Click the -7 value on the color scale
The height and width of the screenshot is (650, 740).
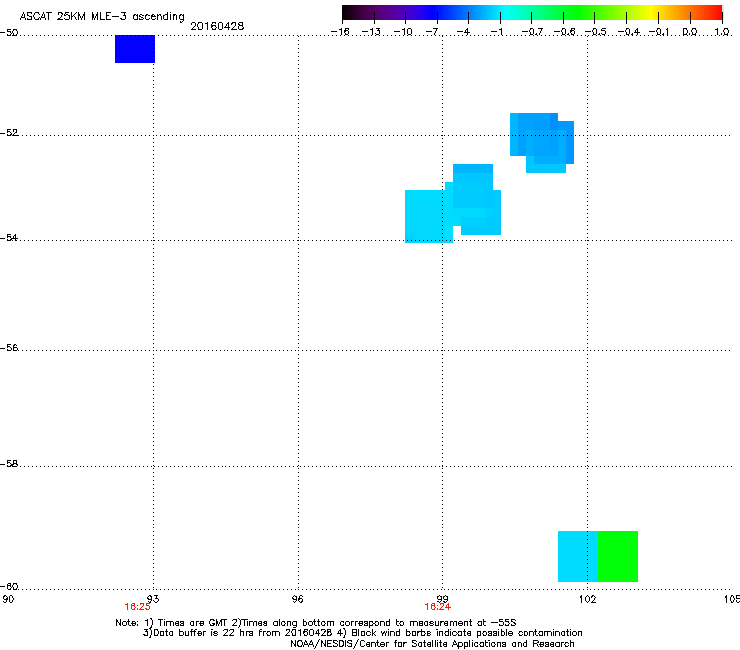click(x=432, y=32)
